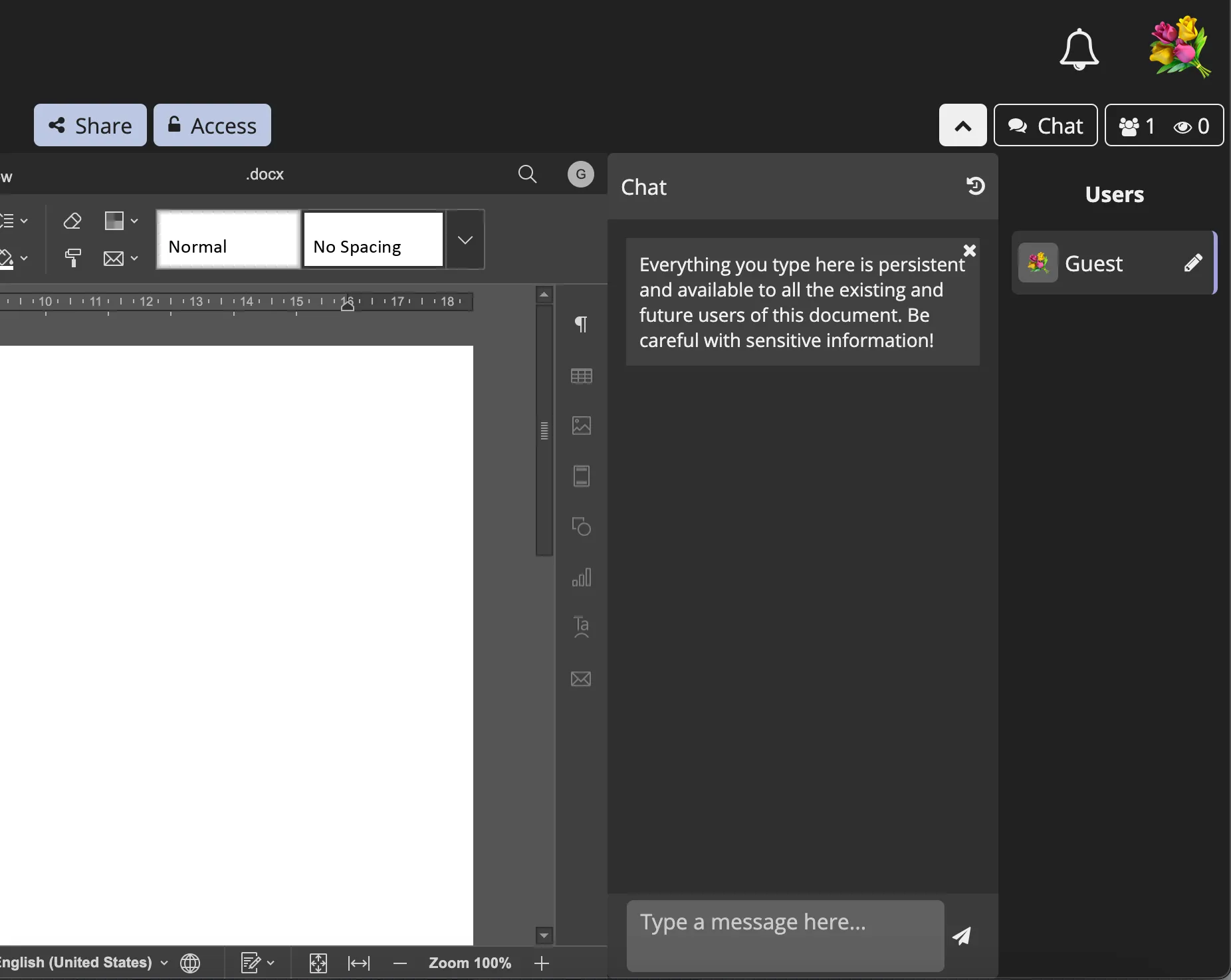Click the clear style eraser icon
The height and width of the screenshot is (980, 1231).
pos(72,221)
